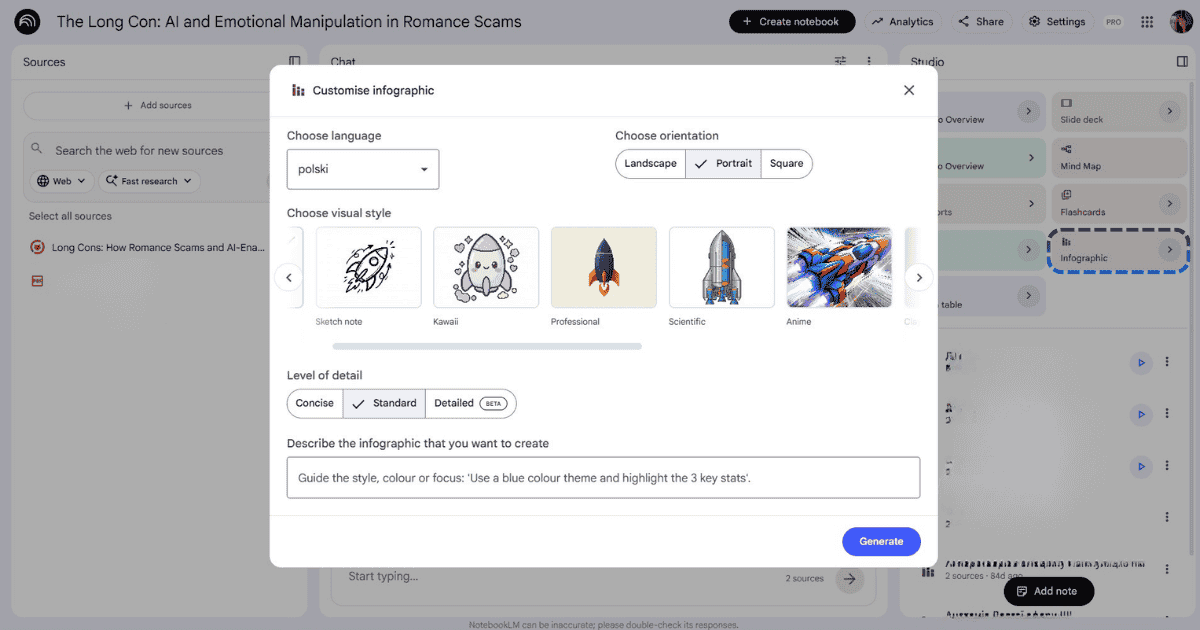
Task: Switch to the Chat panel
Action: [342, 61]
